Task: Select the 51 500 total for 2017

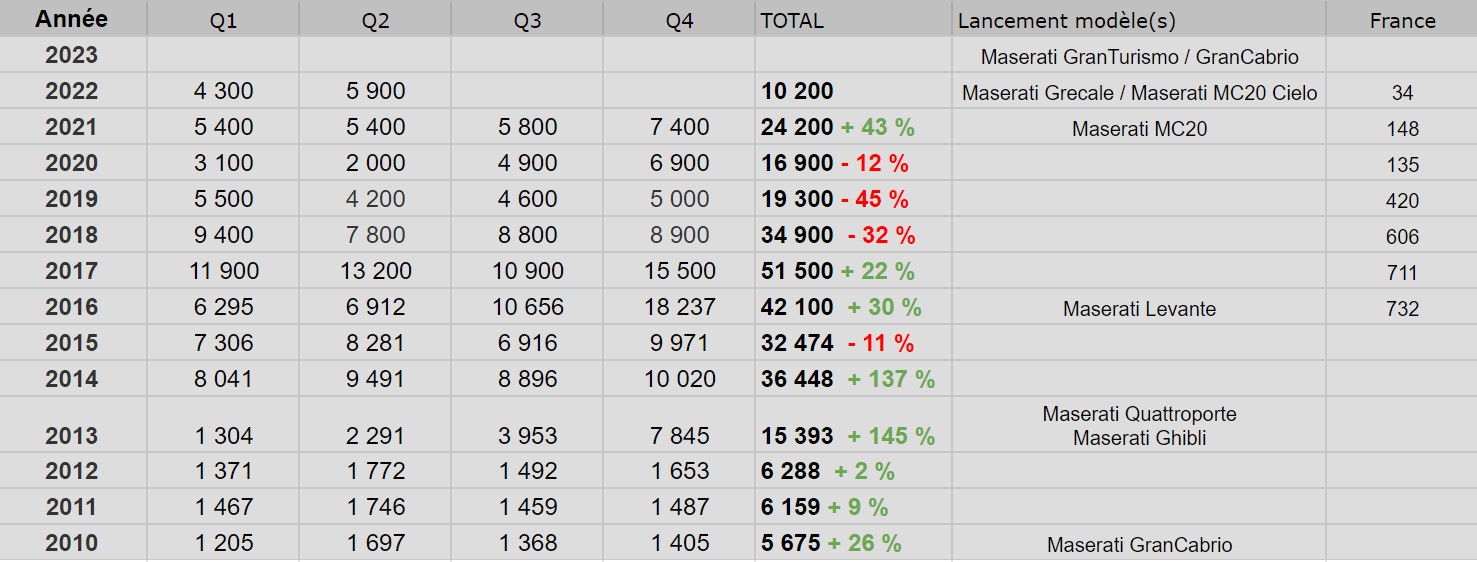Action: click(797, 271)
